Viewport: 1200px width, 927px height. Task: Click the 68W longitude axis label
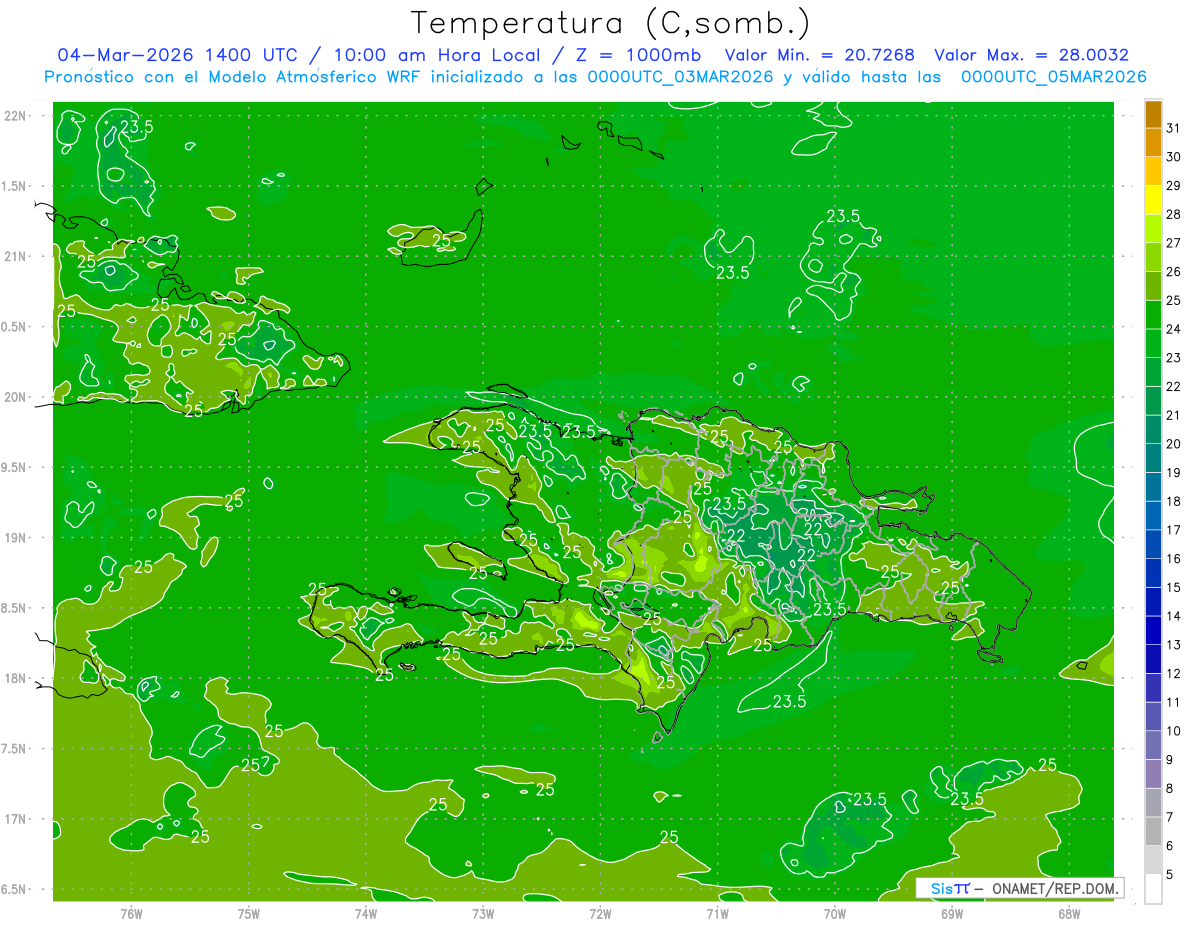(x=1069, y=914)
